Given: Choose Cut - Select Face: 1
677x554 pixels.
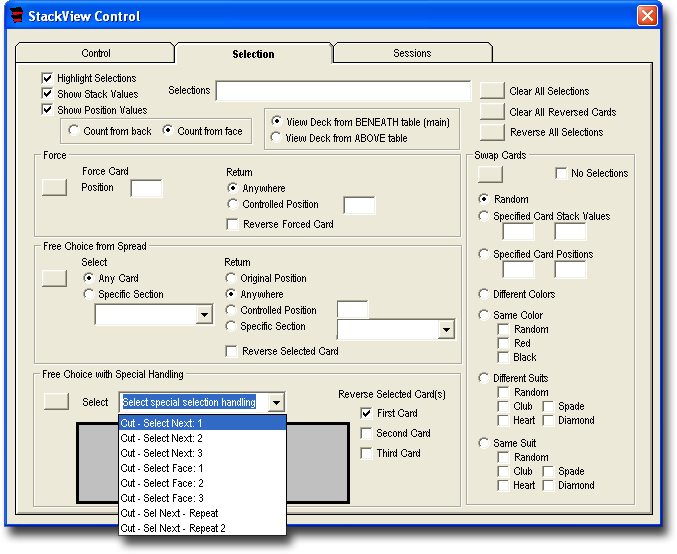Looking at the screenshot, I should [202, 468].
